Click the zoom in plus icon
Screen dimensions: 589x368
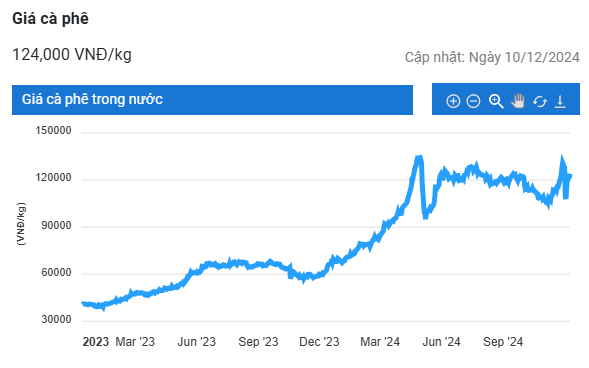pos(453,101)
